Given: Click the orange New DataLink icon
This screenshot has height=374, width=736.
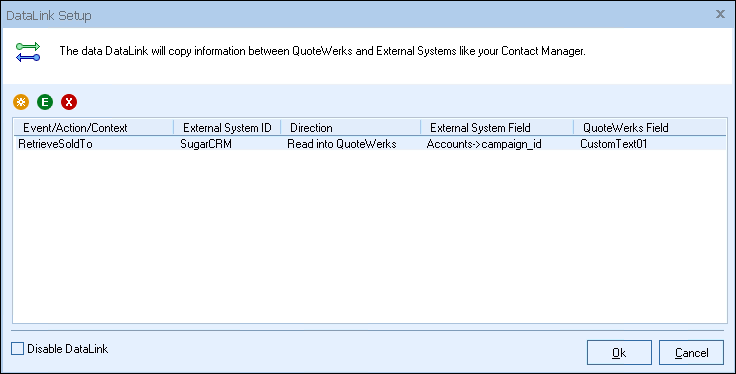Looking at the screenshot, I should pos(21,102).
